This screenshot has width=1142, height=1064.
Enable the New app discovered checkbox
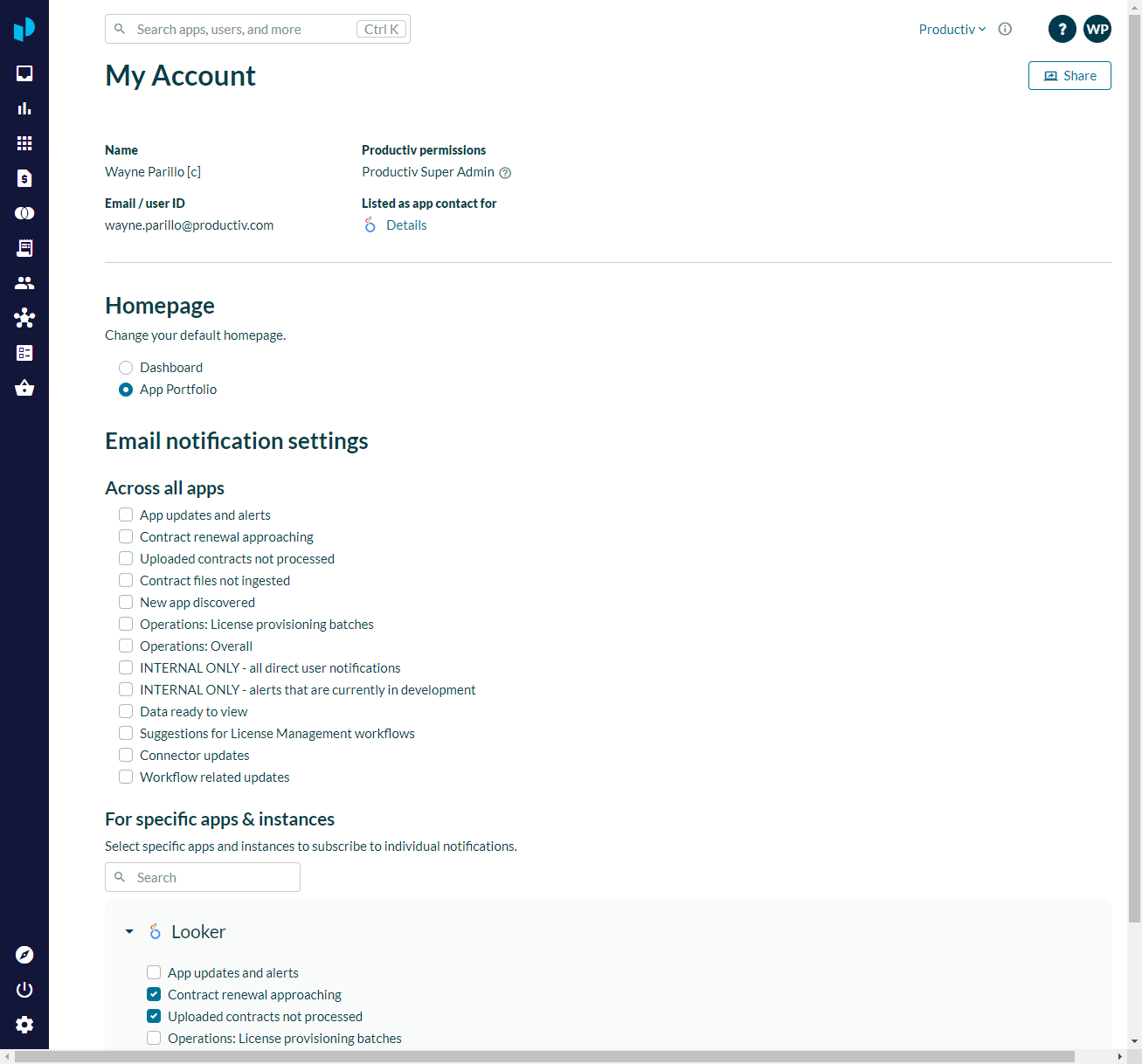coord(126,603)
